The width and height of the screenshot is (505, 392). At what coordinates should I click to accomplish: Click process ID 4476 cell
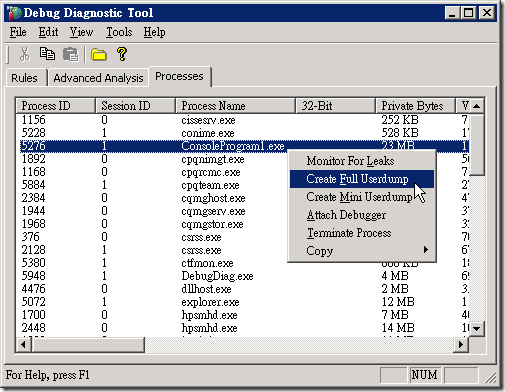click(34, 289)
